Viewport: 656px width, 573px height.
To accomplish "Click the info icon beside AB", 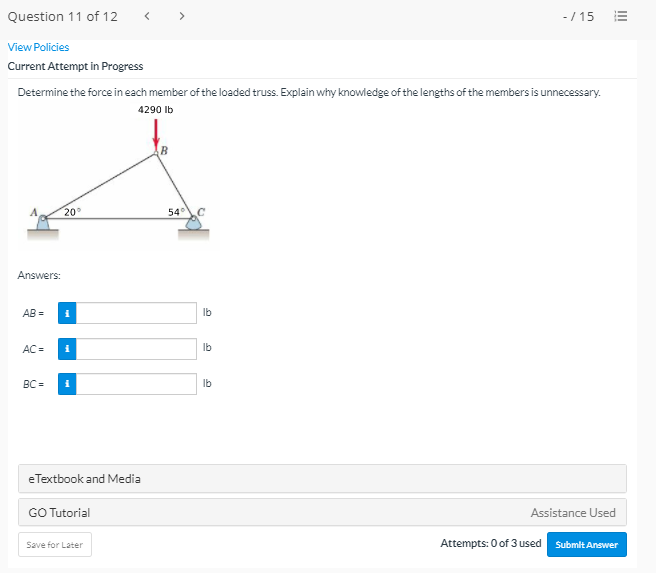I will tap(67, 313).
